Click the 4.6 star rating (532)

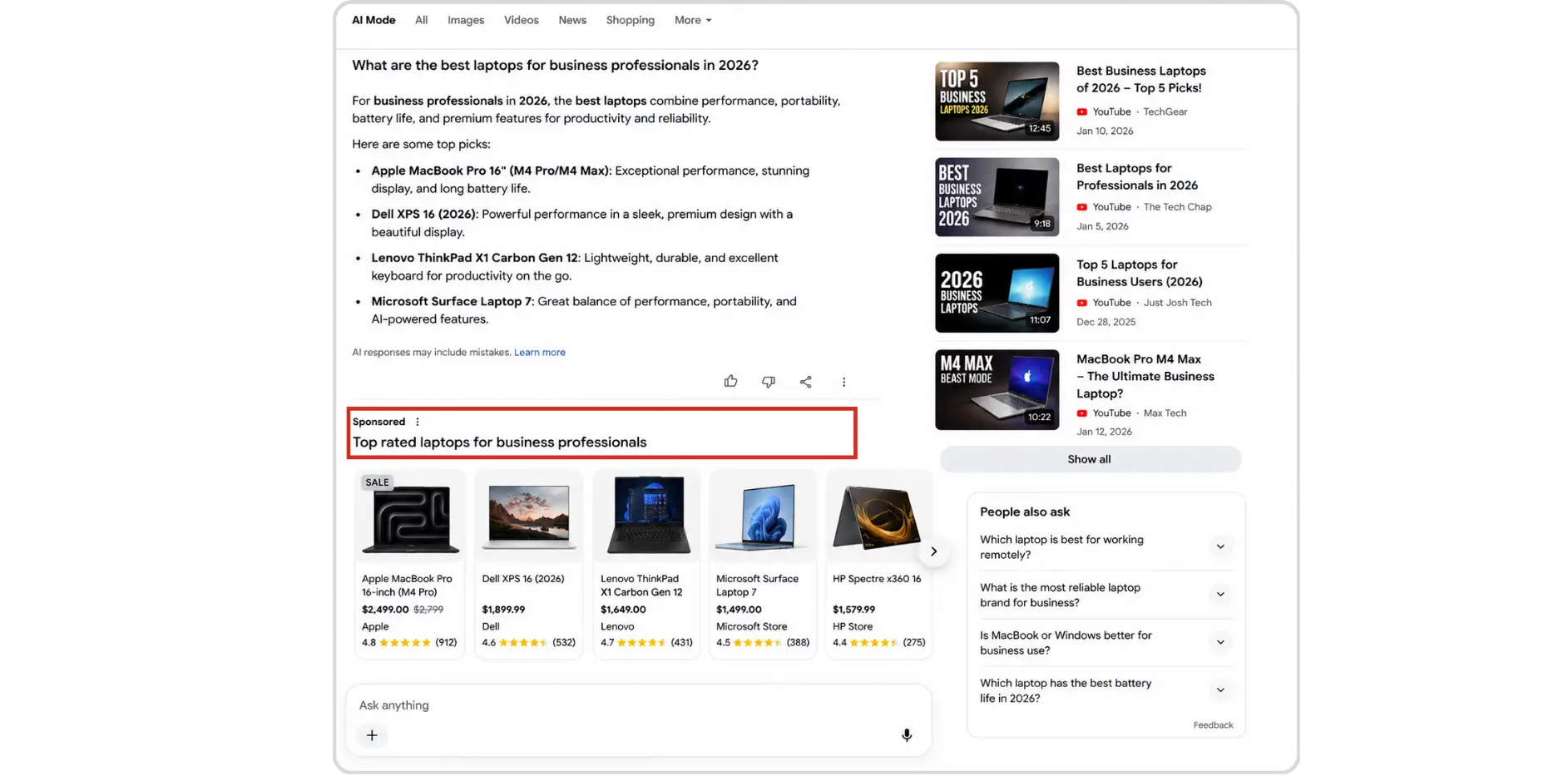(x=528, y=643)
